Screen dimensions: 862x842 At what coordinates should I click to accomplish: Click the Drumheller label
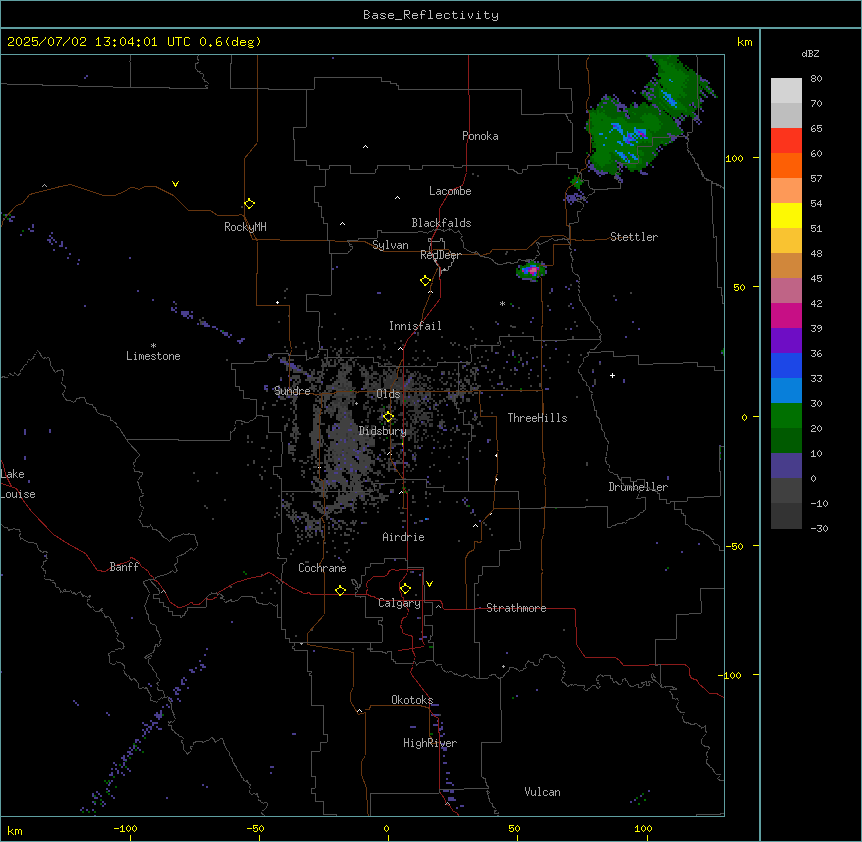[x=638, y=487]
